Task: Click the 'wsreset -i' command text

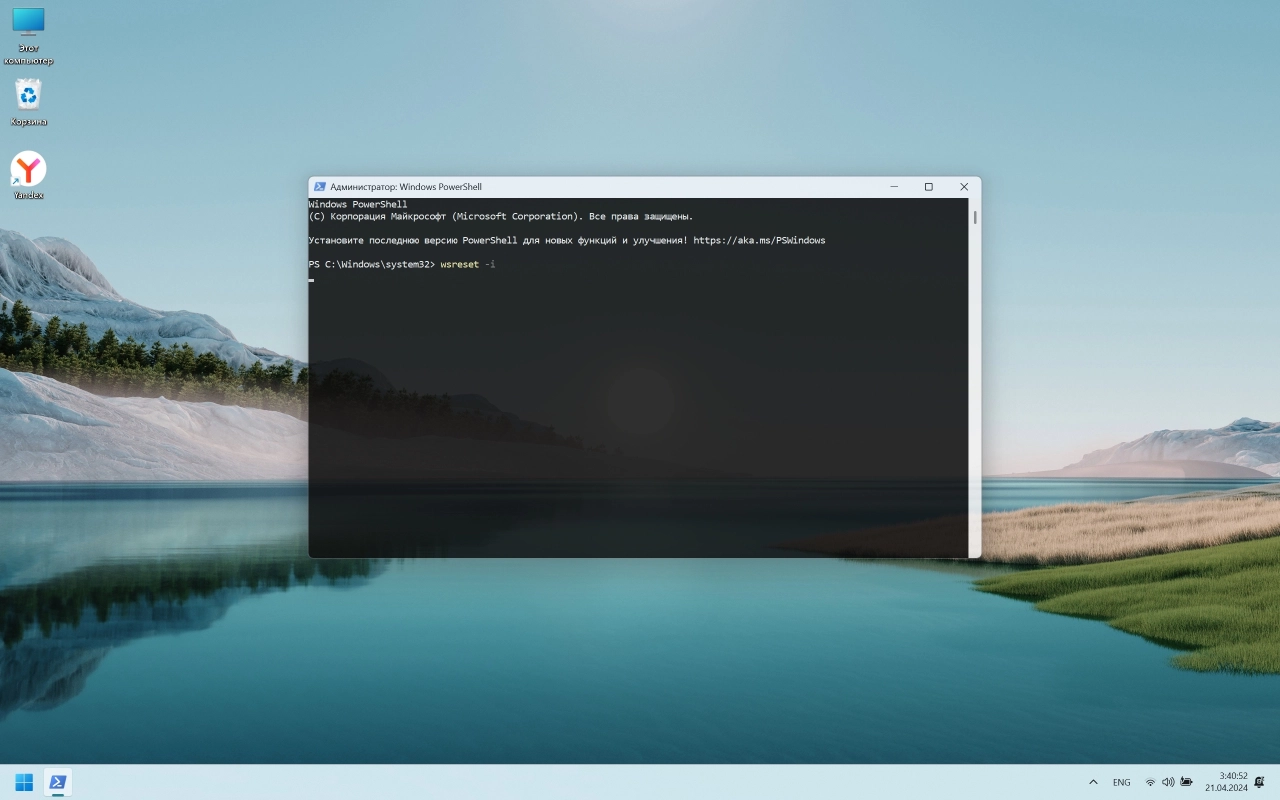Action: point(468,264)
